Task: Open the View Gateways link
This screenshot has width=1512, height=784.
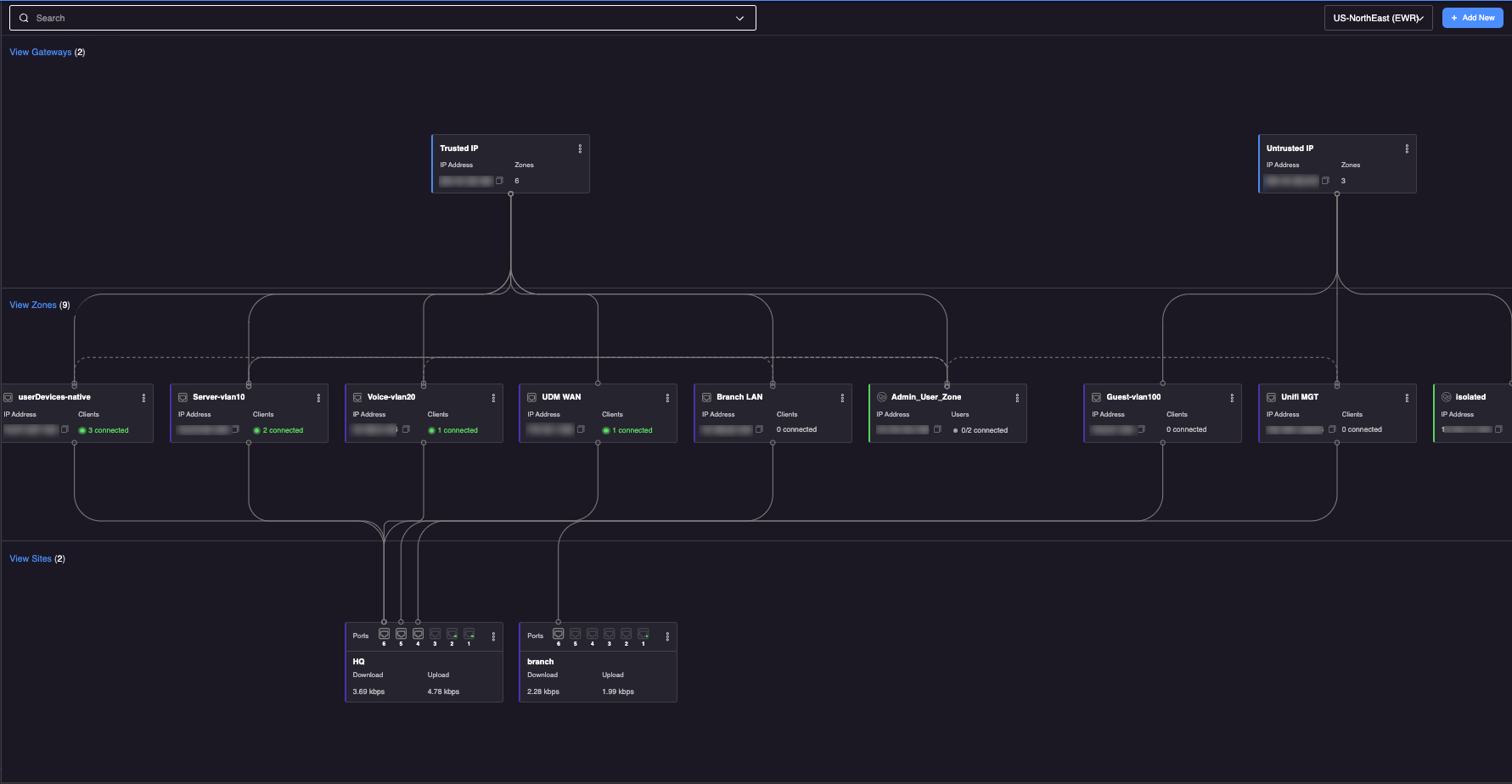Action: click(40, 53)
